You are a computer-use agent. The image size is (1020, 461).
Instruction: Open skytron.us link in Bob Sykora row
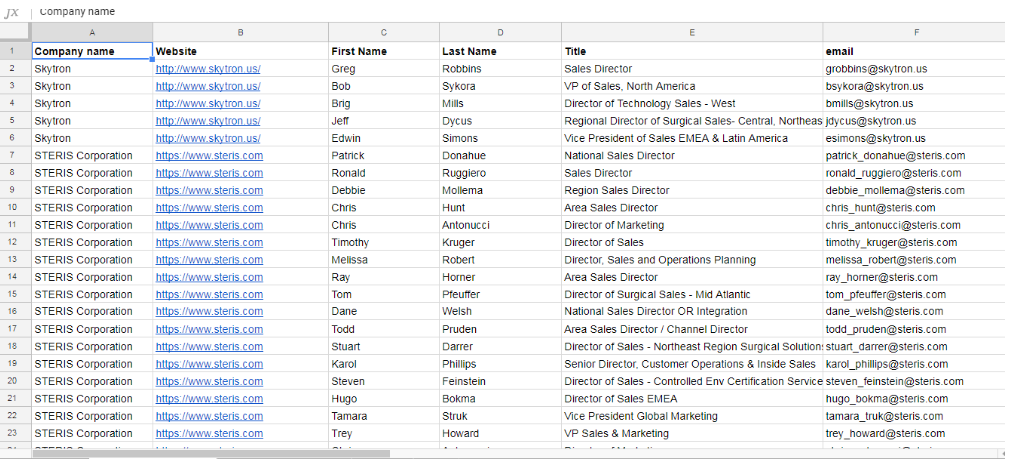click(x=208, y=86)
